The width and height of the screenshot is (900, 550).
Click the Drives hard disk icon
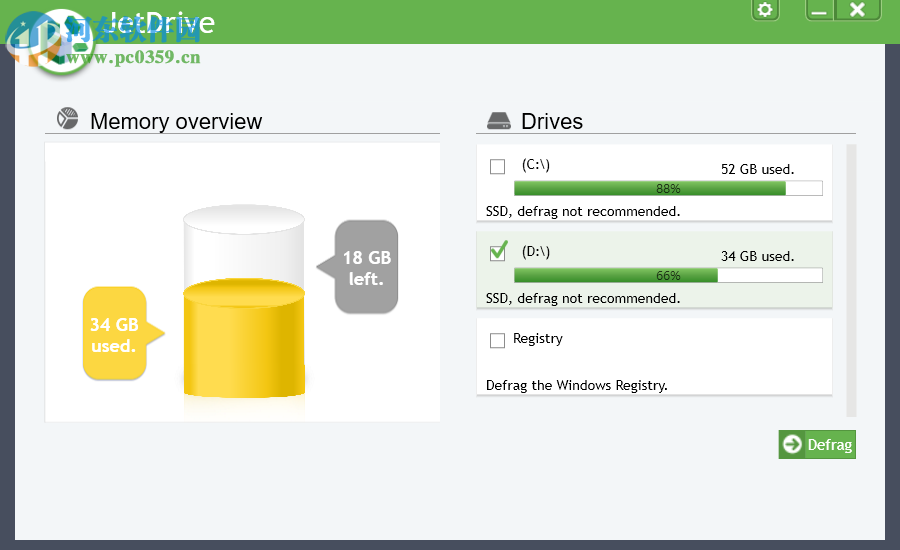click(499, 121)
